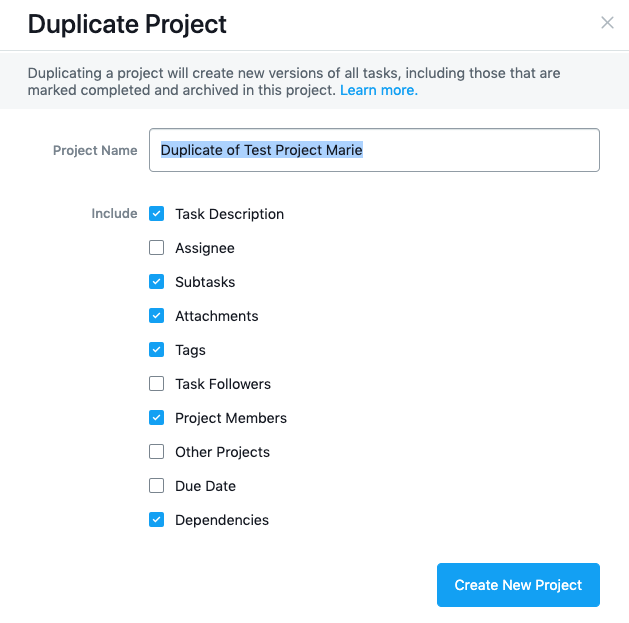629x623 pixels.
Task: Uncheck the Project Members checkbox
Action: 156,418
